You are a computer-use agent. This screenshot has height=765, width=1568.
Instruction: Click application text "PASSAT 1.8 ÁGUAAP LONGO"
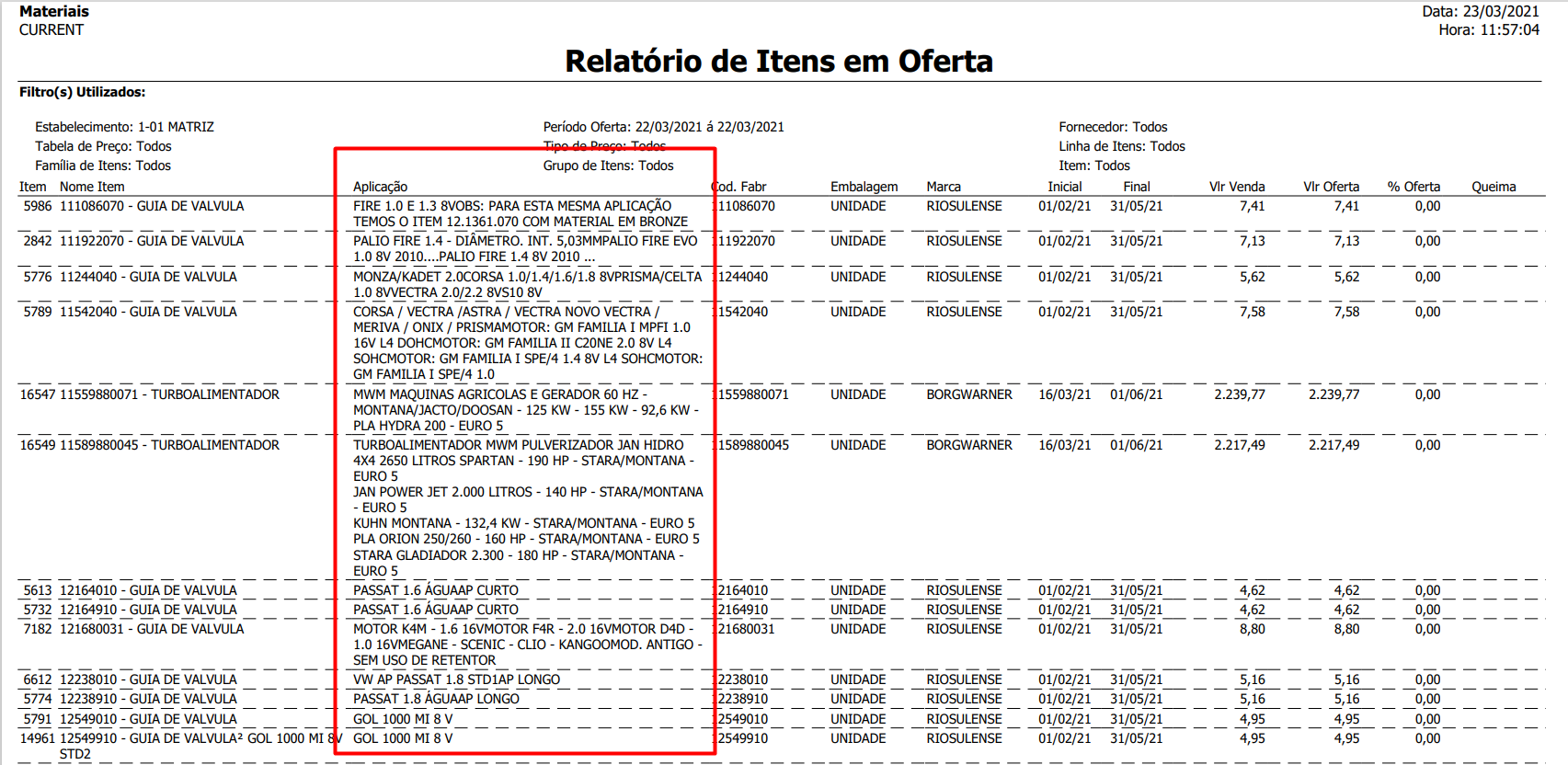click(436, 699)
